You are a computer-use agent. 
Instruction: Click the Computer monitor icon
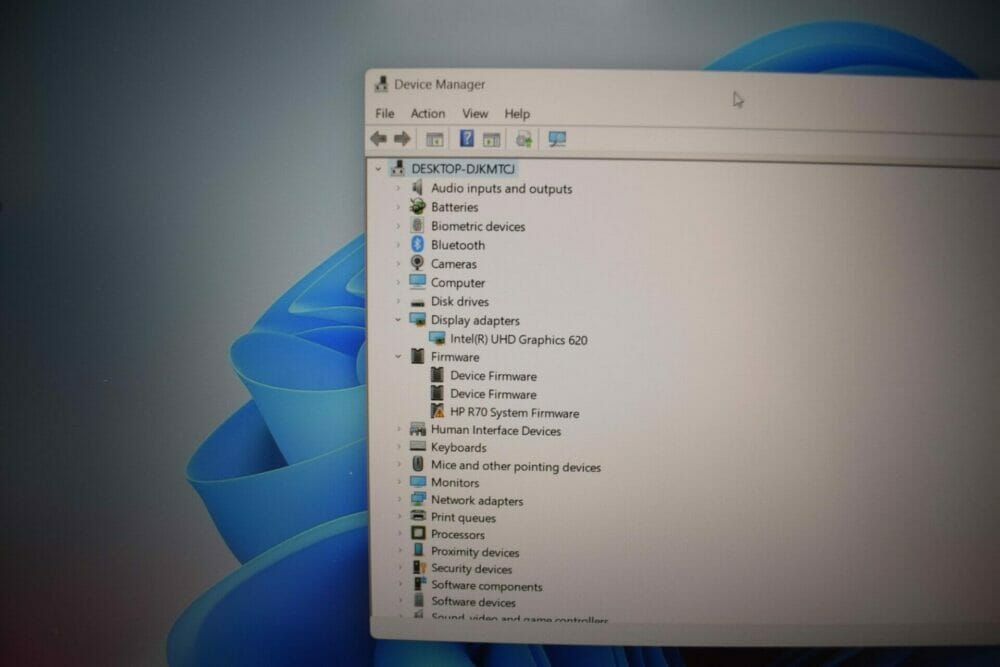(417, 281)
